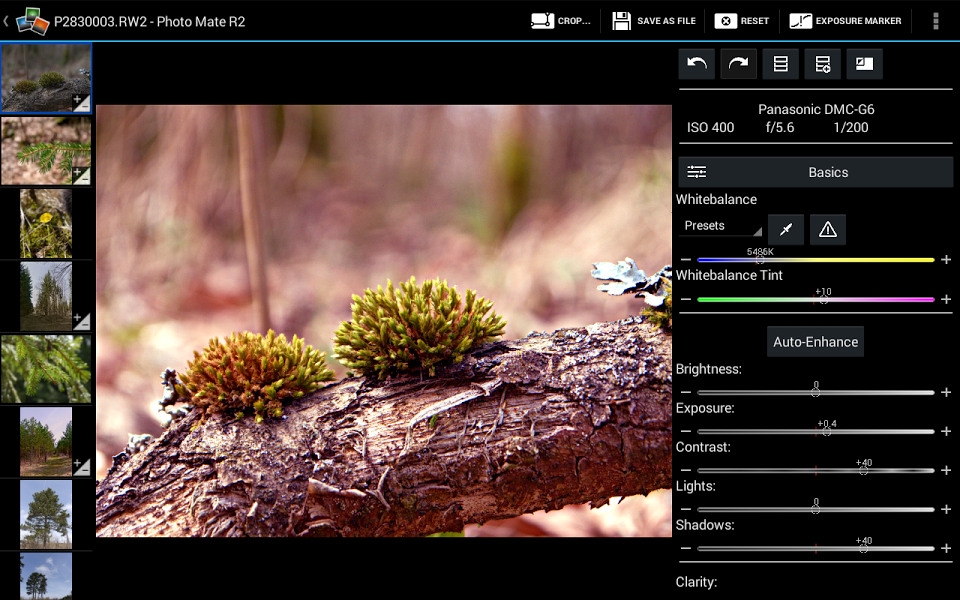The height and width of the screenshot is (600, 960).
Task: Click the redo arrow icon
Action: [738, 64]
